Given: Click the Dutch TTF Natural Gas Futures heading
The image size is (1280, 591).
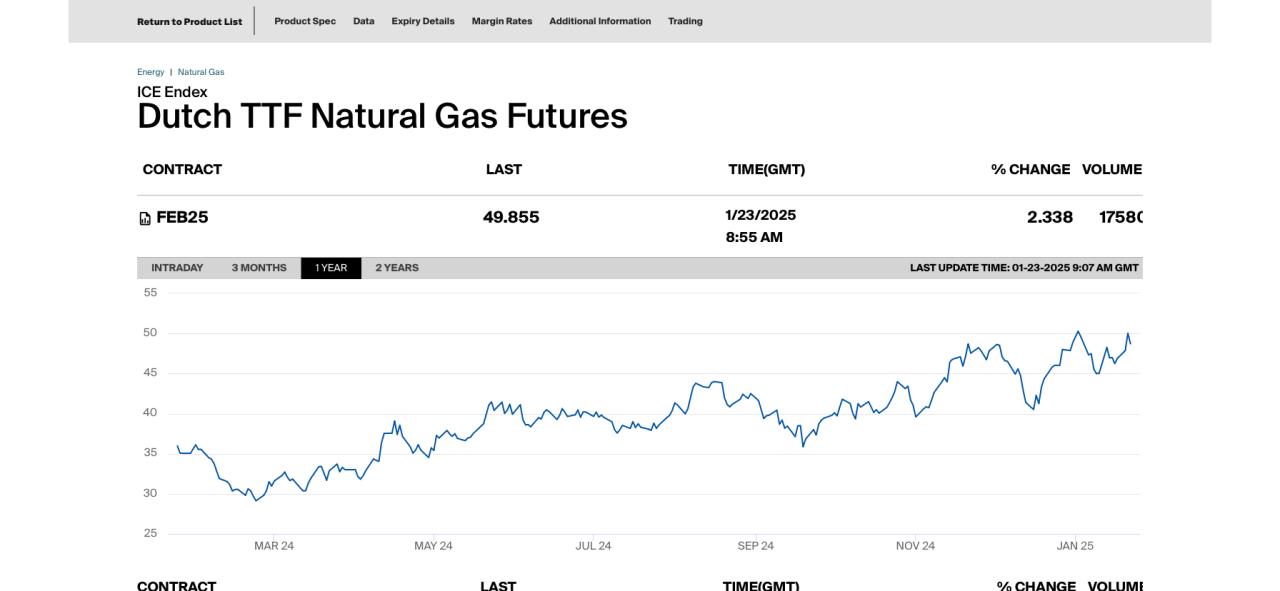Looking at the screenshot, I should [x=382, y=116].
